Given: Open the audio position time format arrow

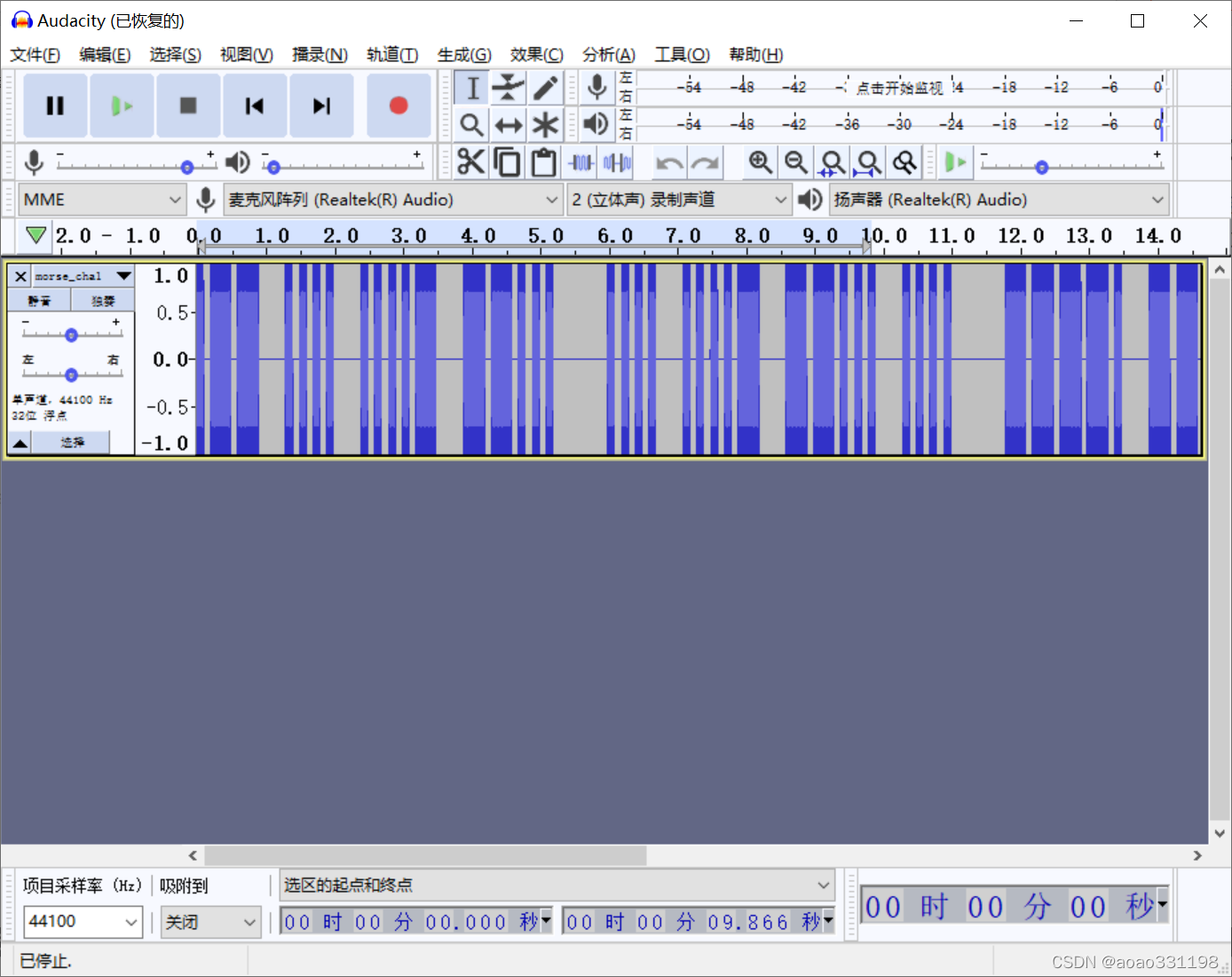Looking at the screenshot, I should (x=1163, y=905).
